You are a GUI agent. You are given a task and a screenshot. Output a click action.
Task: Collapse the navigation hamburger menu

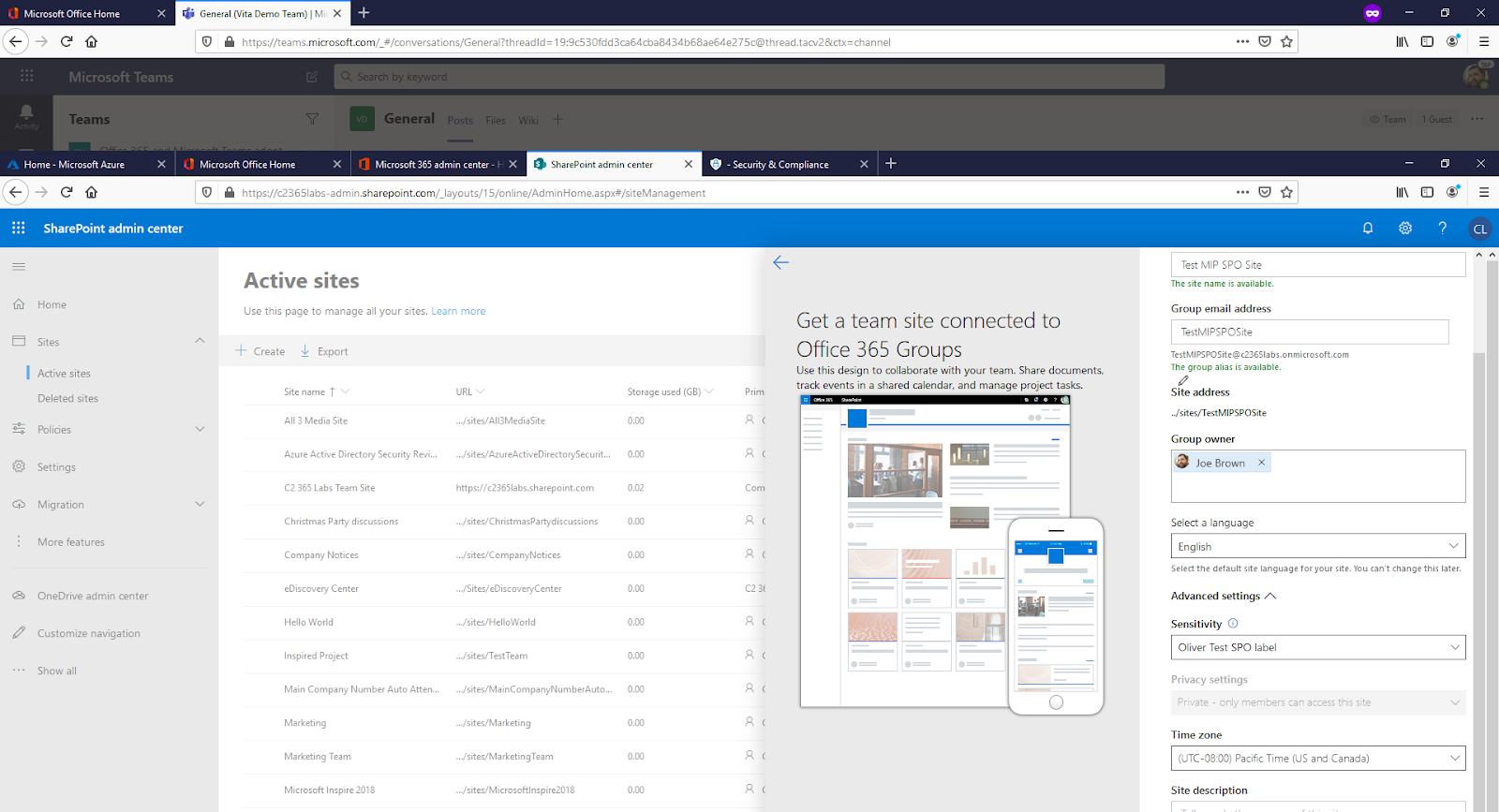[19, 267]
